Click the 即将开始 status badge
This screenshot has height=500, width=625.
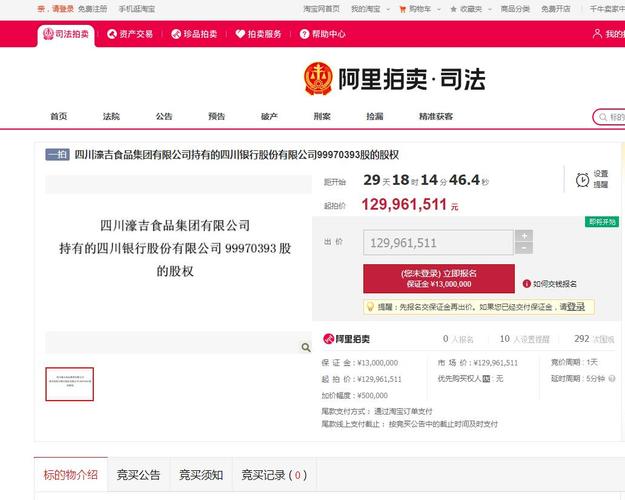602,222
